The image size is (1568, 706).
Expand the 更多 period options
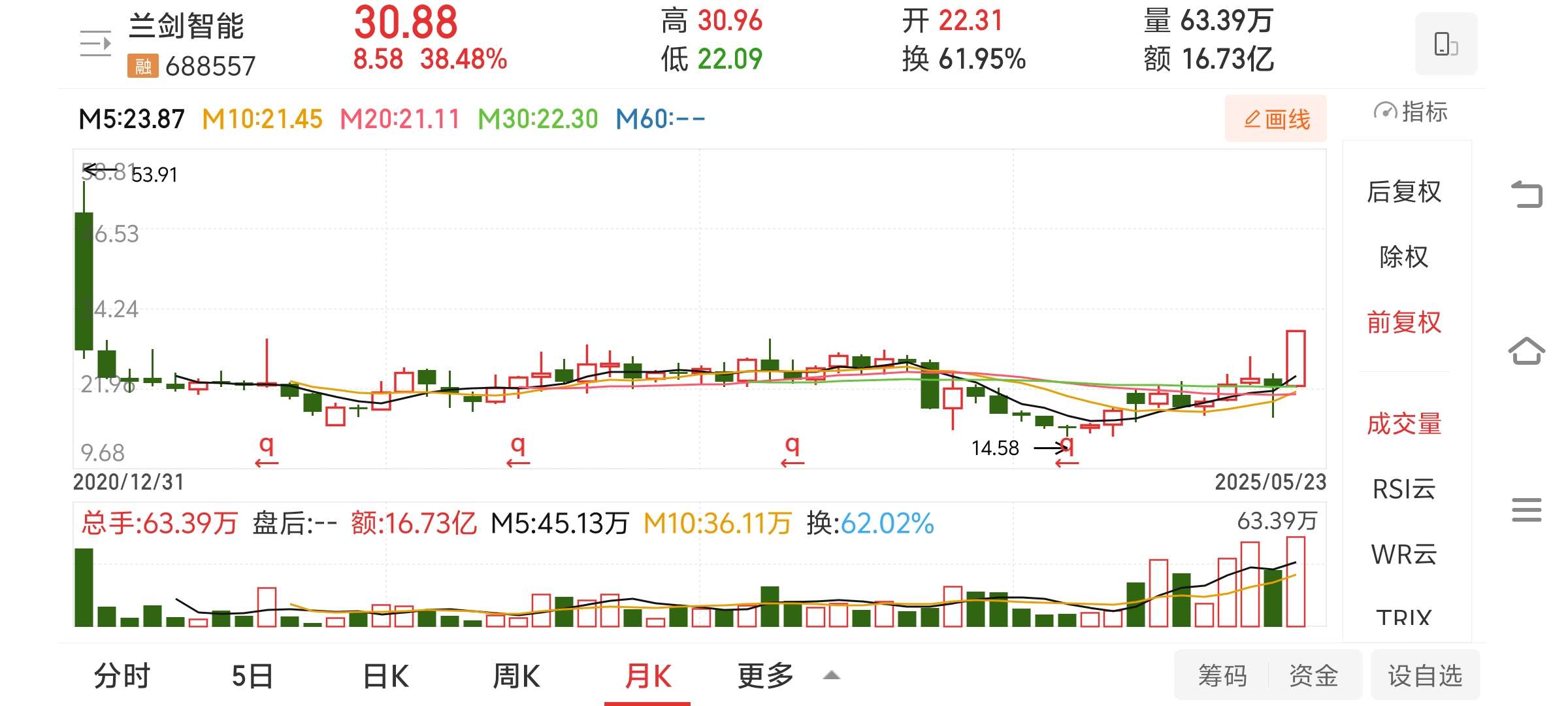pos(765,675)
